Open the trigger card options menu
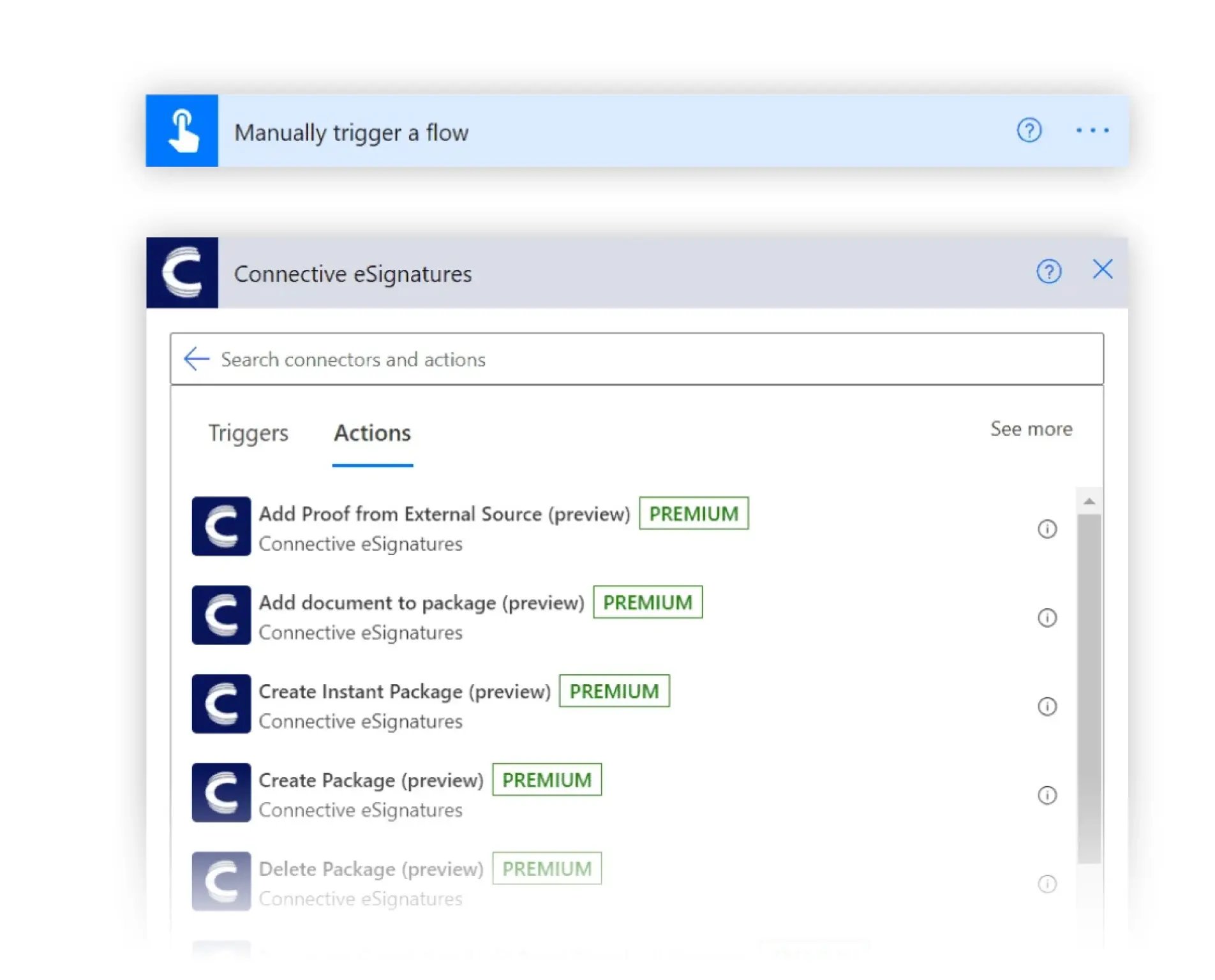Image resolution: width=1215 pixels, height=980 pixels. (1092, 130)
